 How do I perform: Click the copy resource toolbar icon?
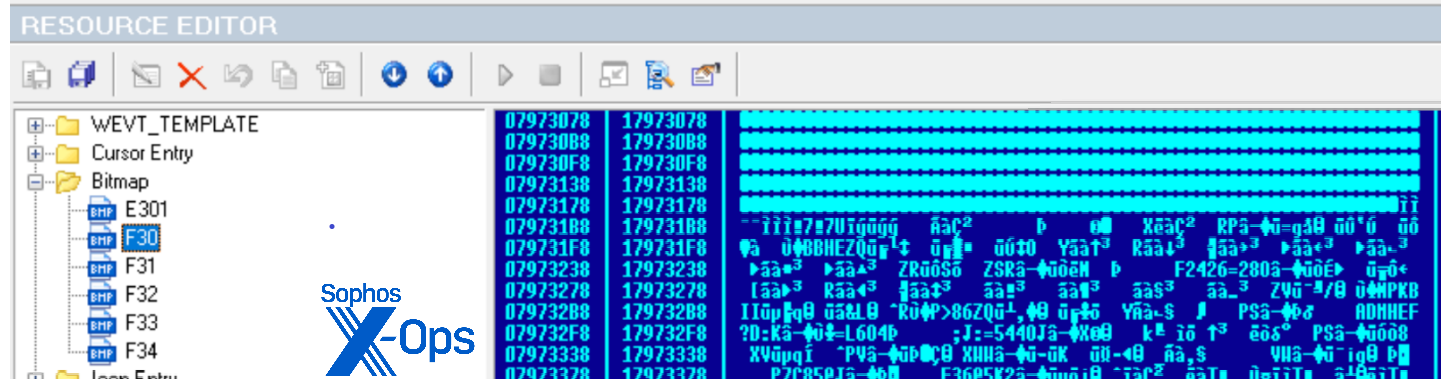click(x=285, y=75)
